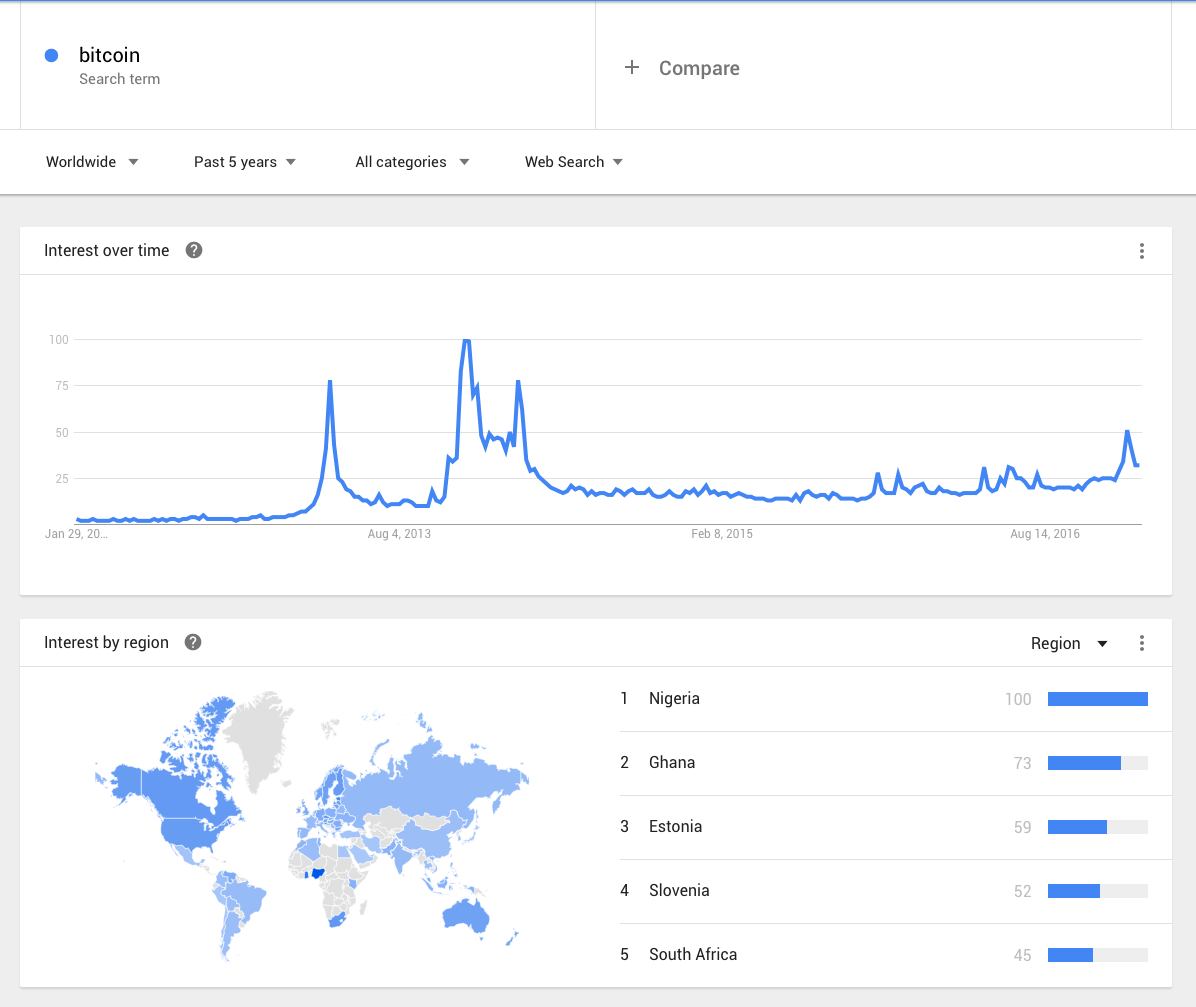Open Estonia from the region list
Image resolution: width=1196 pixels, height=1007 pixels.
pos(675,827)
